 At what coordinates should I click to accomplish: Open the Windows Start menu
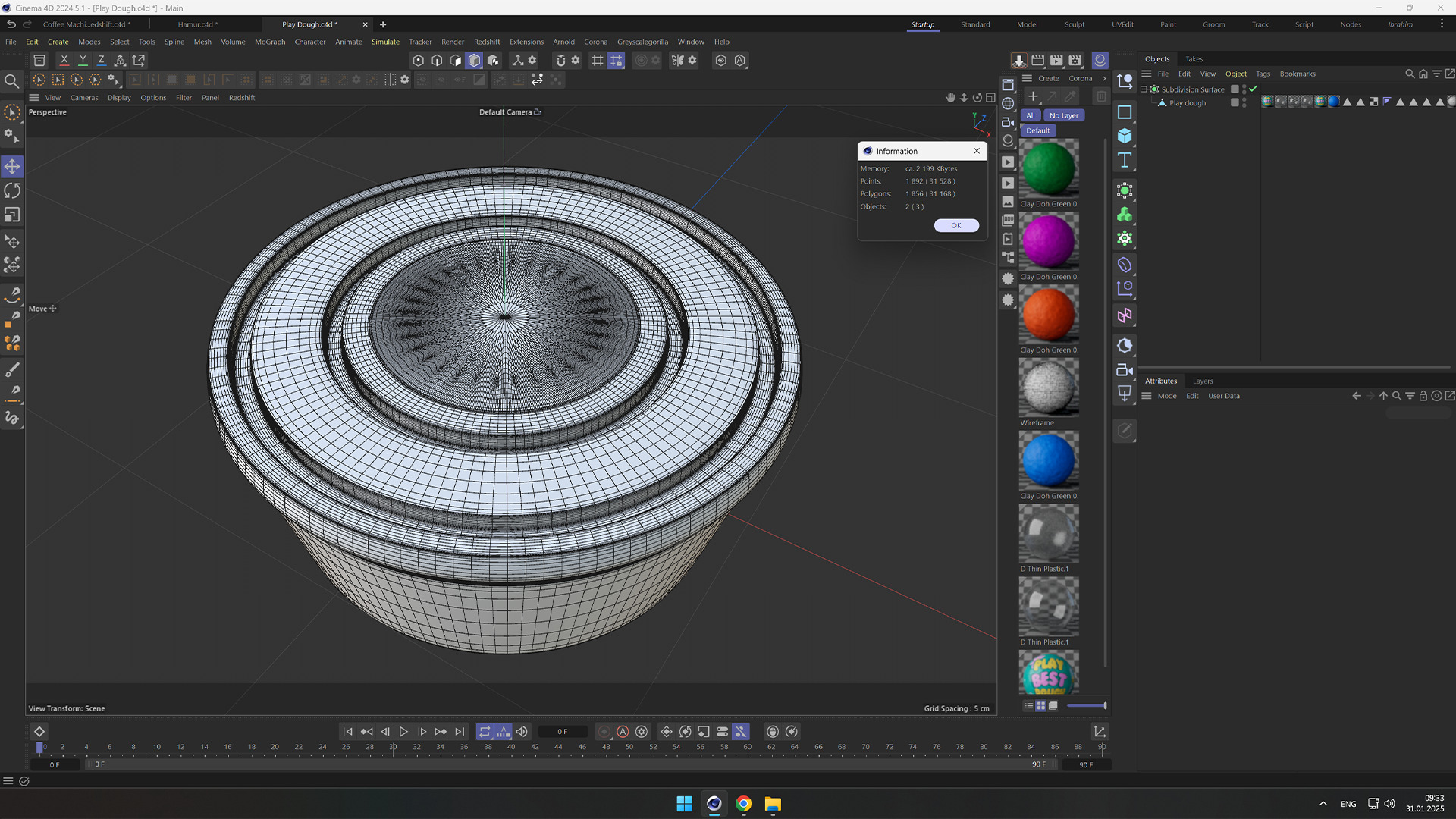(x=684, y=804)
